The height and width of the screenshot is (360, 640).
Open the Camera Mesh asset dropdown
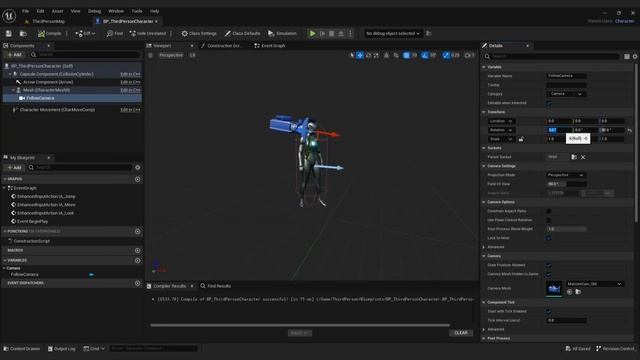tap(595, 284)
